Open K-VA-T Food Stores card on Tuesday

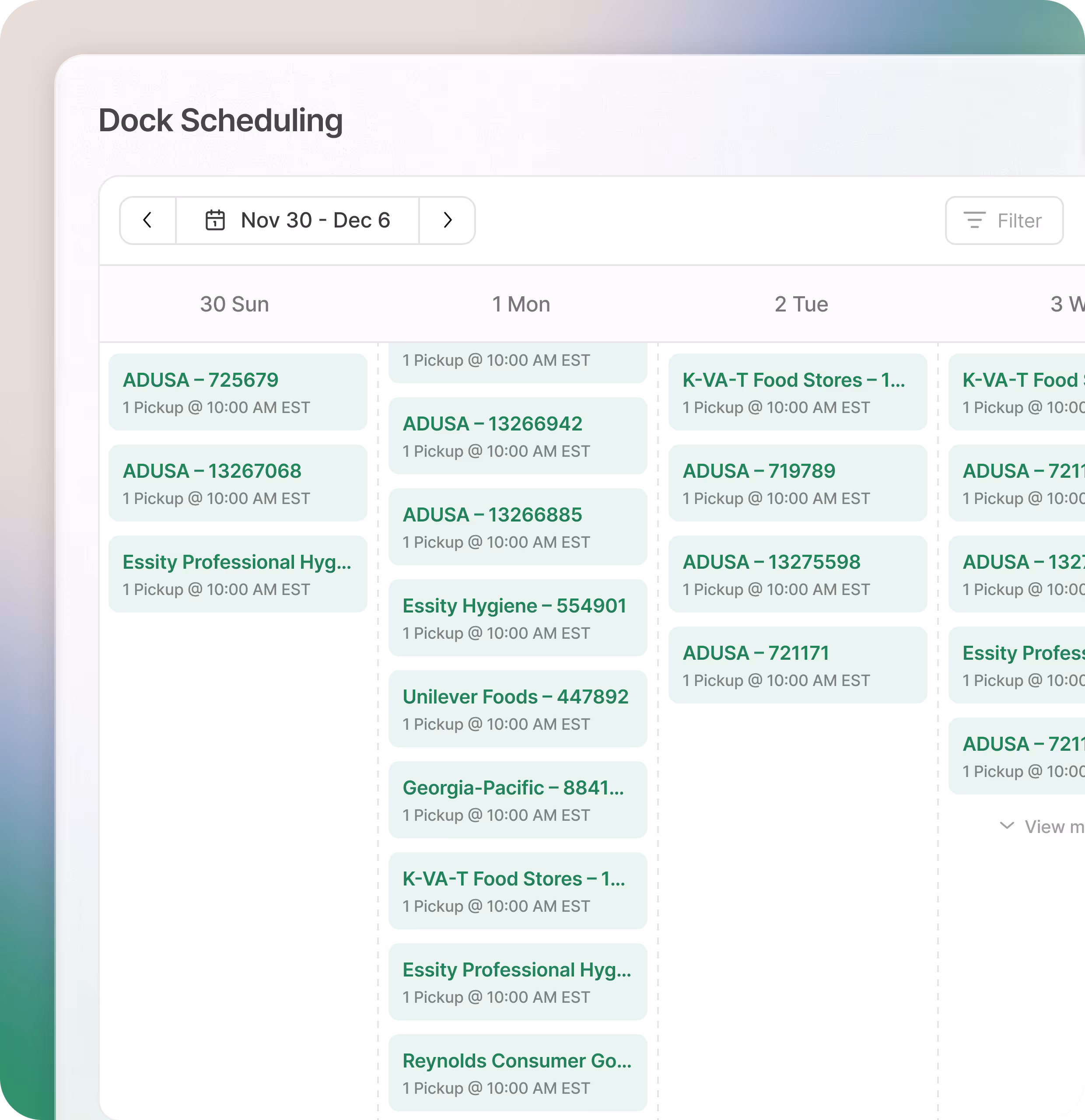click(x=798, y=392)
